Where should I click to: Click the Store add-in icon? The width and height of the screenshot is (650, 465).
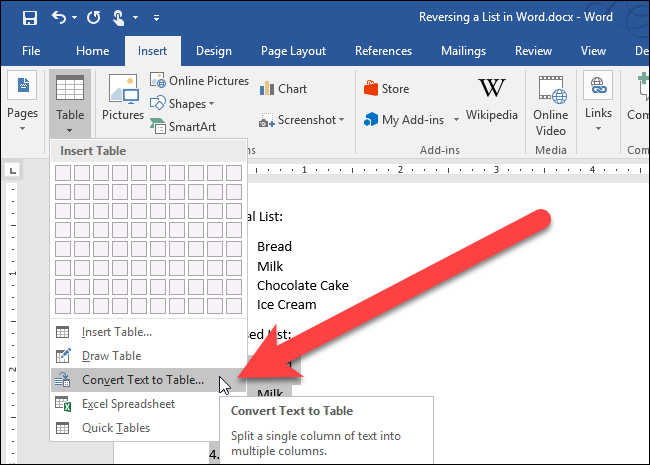point(371,88)
